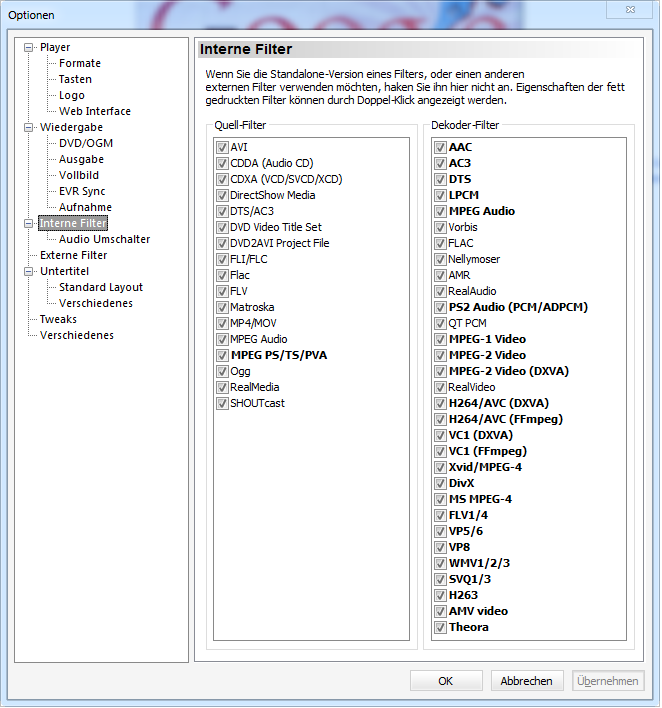Viewport: 662px width, 708px height.
Task: Select 'MS MPEG-4' decoder entry
Action: (x=480, y=499)
